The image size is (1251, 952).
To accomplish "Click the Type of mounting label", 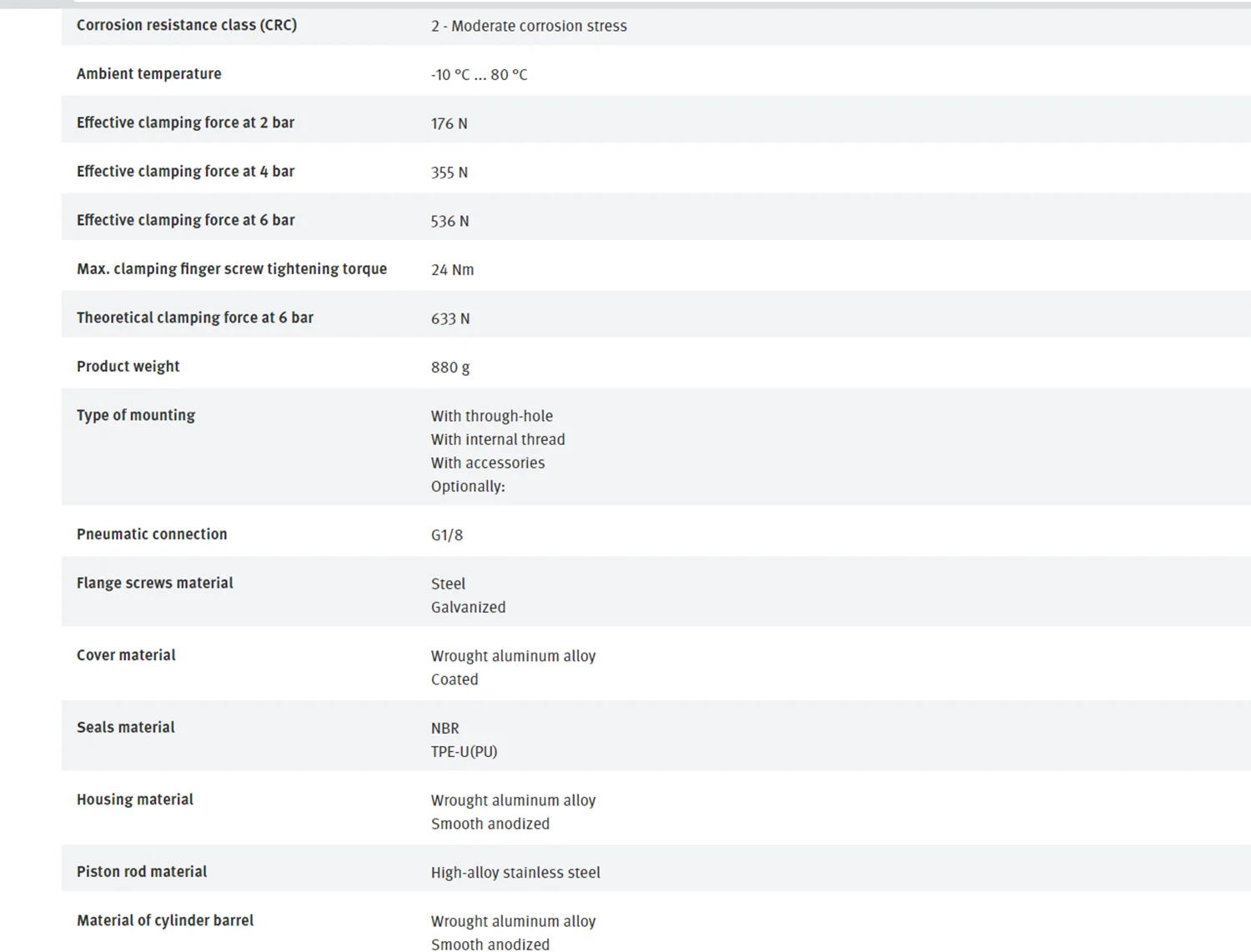I will click(136, 415).
